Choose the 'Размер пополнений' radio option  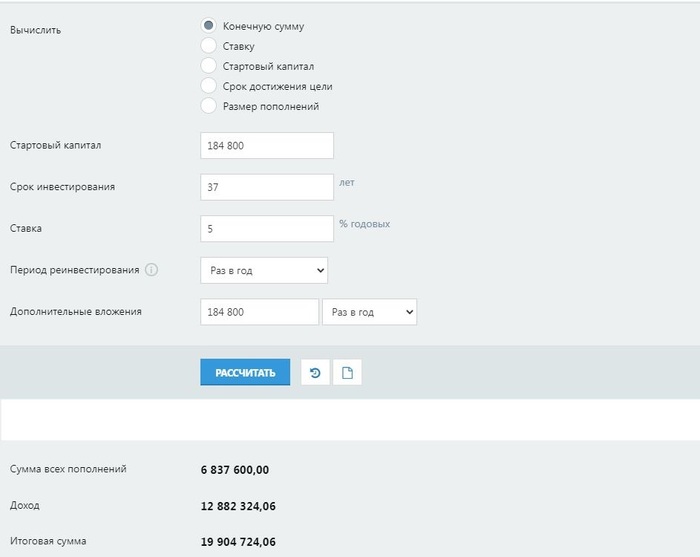point(209,106)
